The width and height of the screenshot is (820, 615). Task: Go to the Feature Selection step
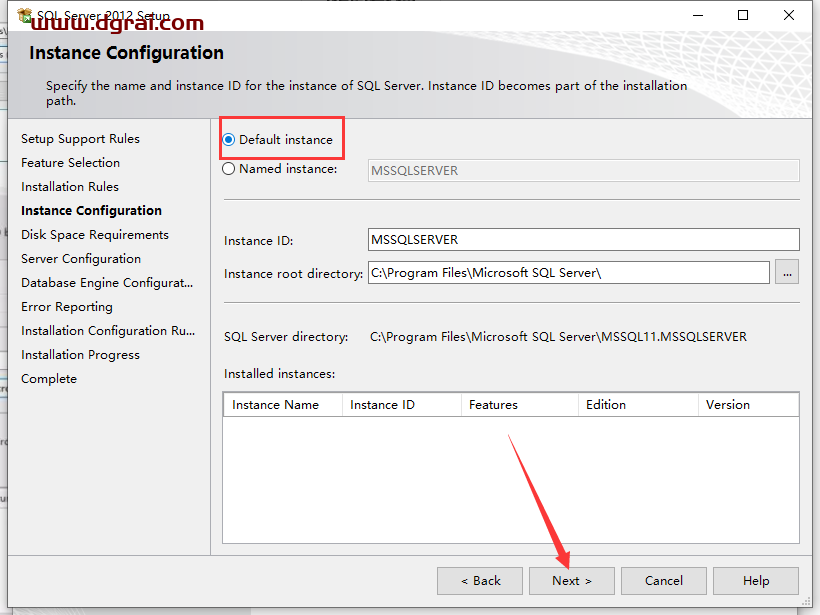point(71,163)
